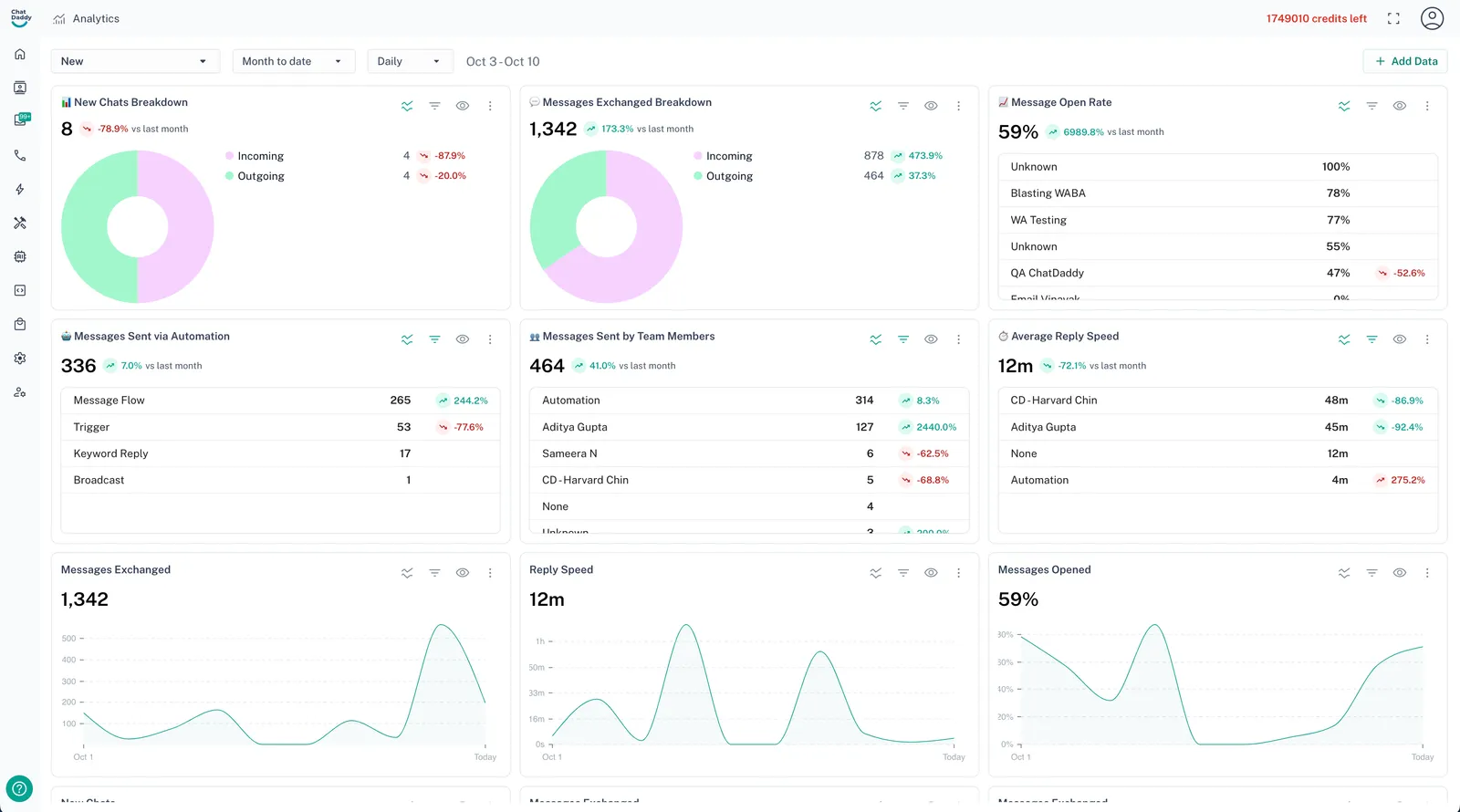Toggle visibility eye on New Chats Breakdown
This screenshot has height=812, width=1460.
pos(463,106)
